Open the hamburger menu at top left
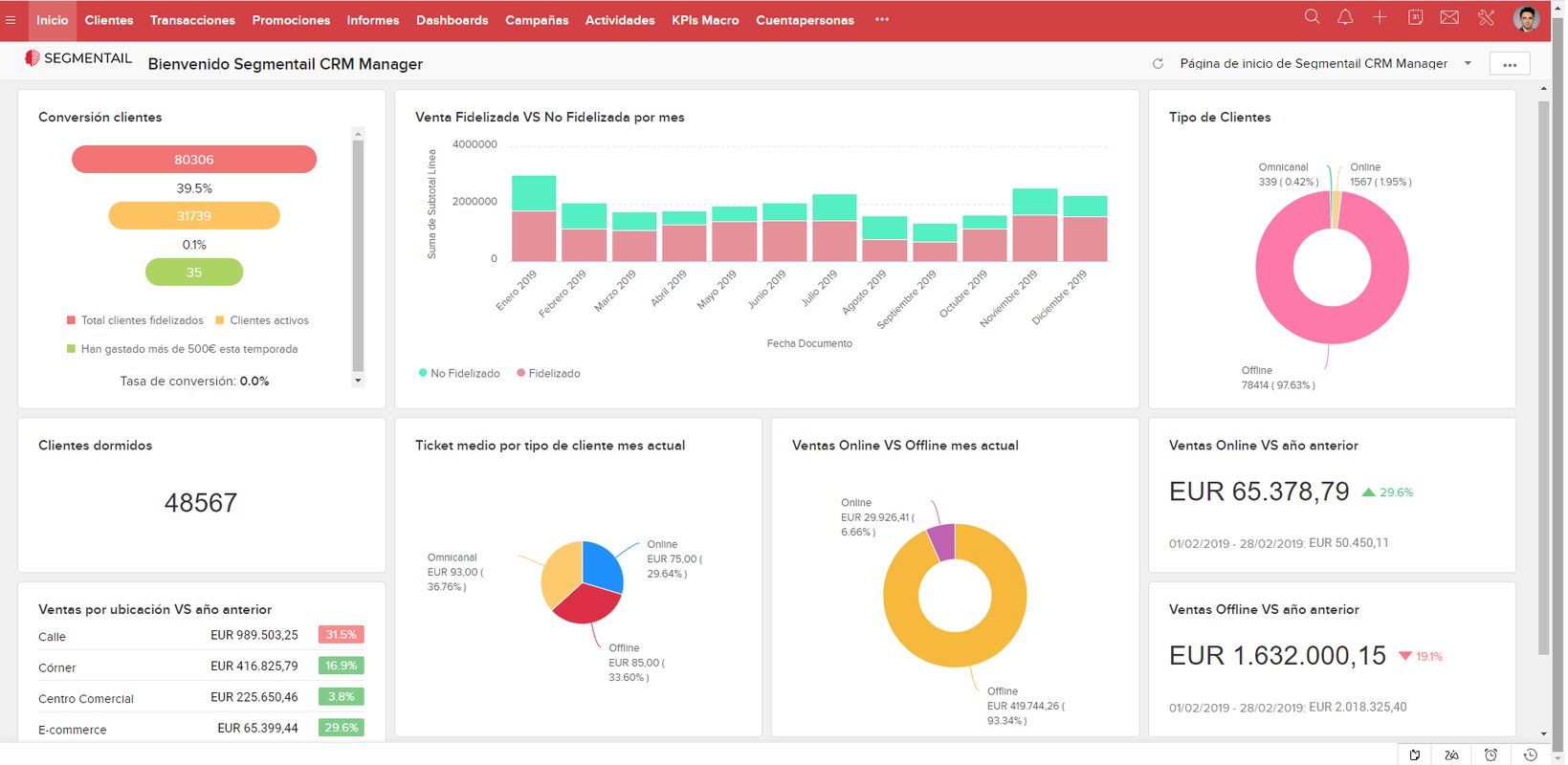This screenshot has width=1568, height=765. click(11, 20)
